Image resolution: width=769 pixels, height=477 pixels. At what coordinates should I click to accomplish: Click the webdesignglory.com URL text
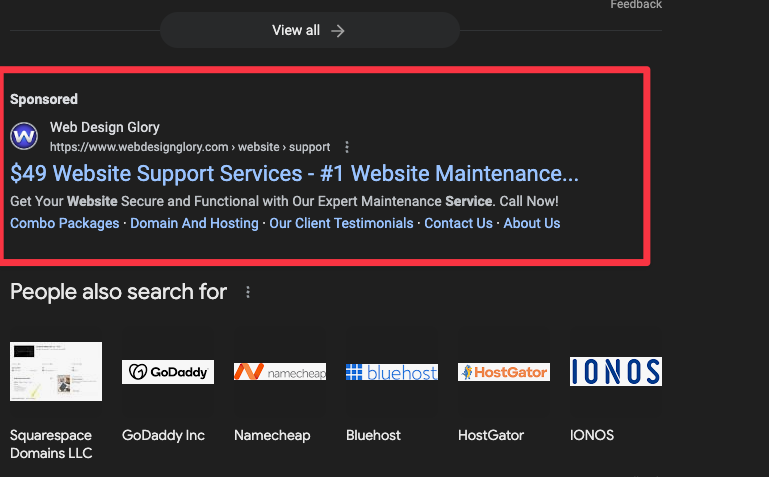(190, 147)
